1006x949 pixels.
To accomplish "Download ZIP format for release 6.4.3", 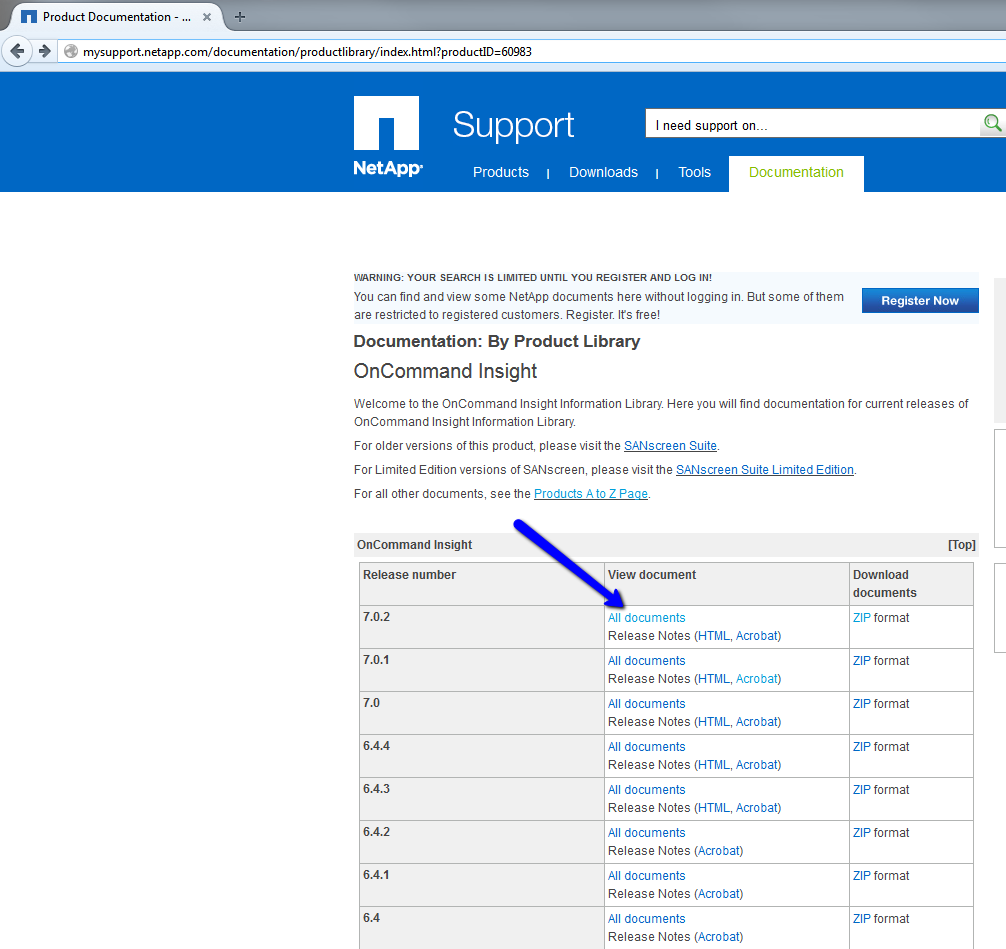I will [862, 789].
